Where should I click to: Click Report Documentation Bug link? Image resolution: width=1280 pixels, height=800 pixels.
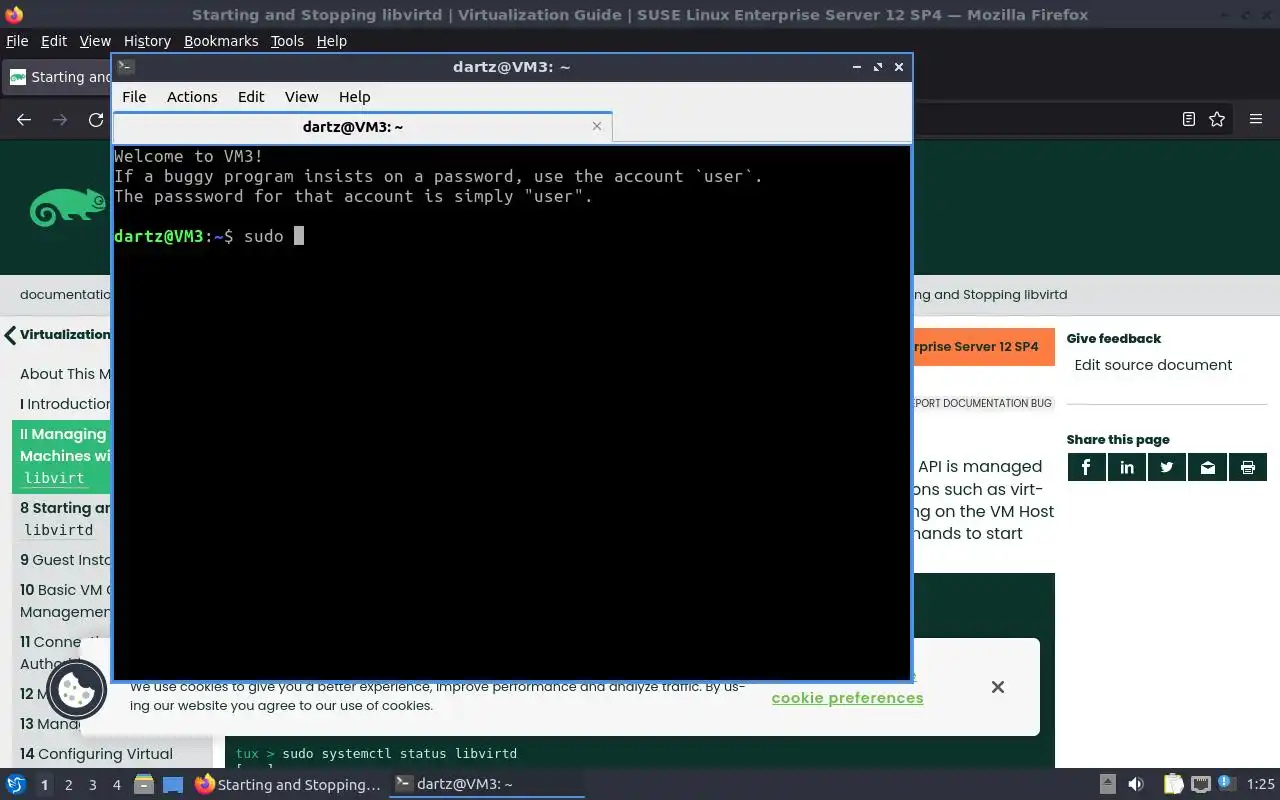click(x=982, y=403)
